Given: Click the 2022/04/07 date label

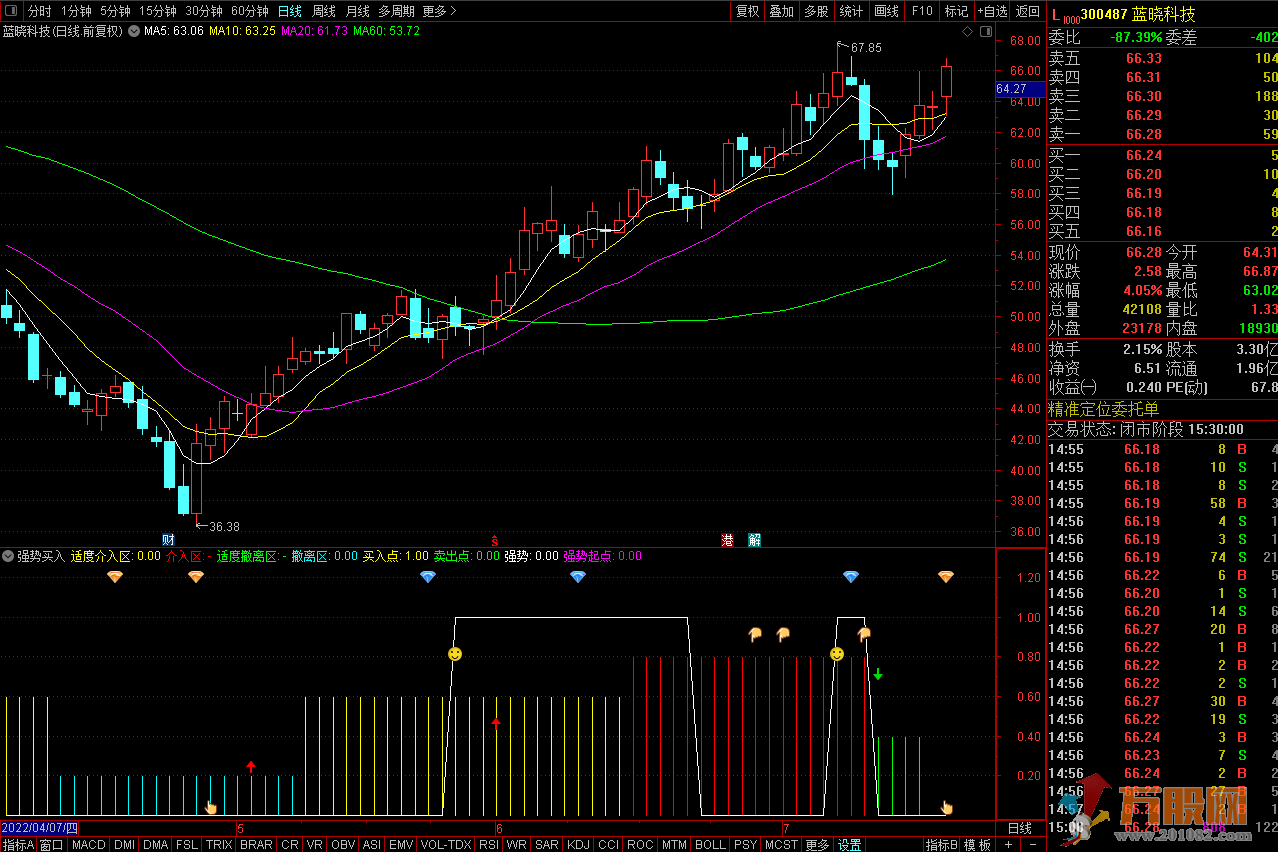Looking at the screenshot, I should tap(40, 829).
